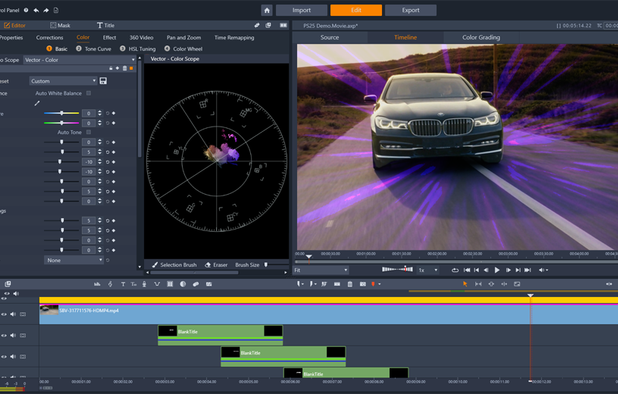Click the save preset floppy disk icon

[103, 81]
